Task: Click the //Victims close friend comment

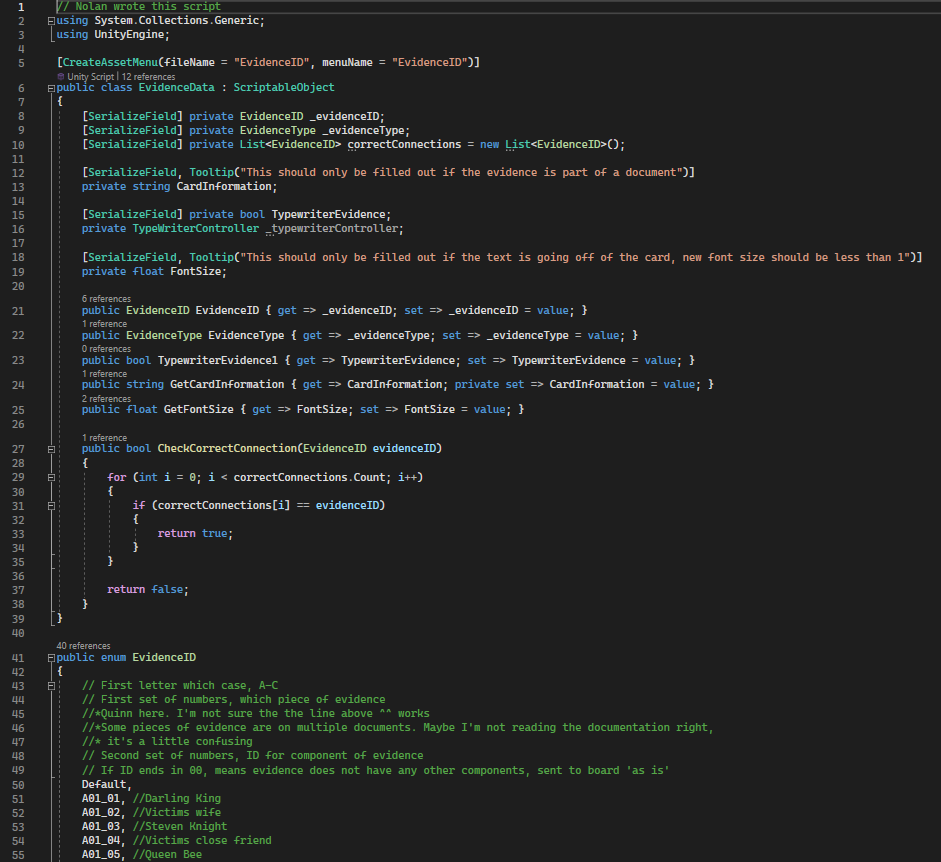Action: point(202,840)
